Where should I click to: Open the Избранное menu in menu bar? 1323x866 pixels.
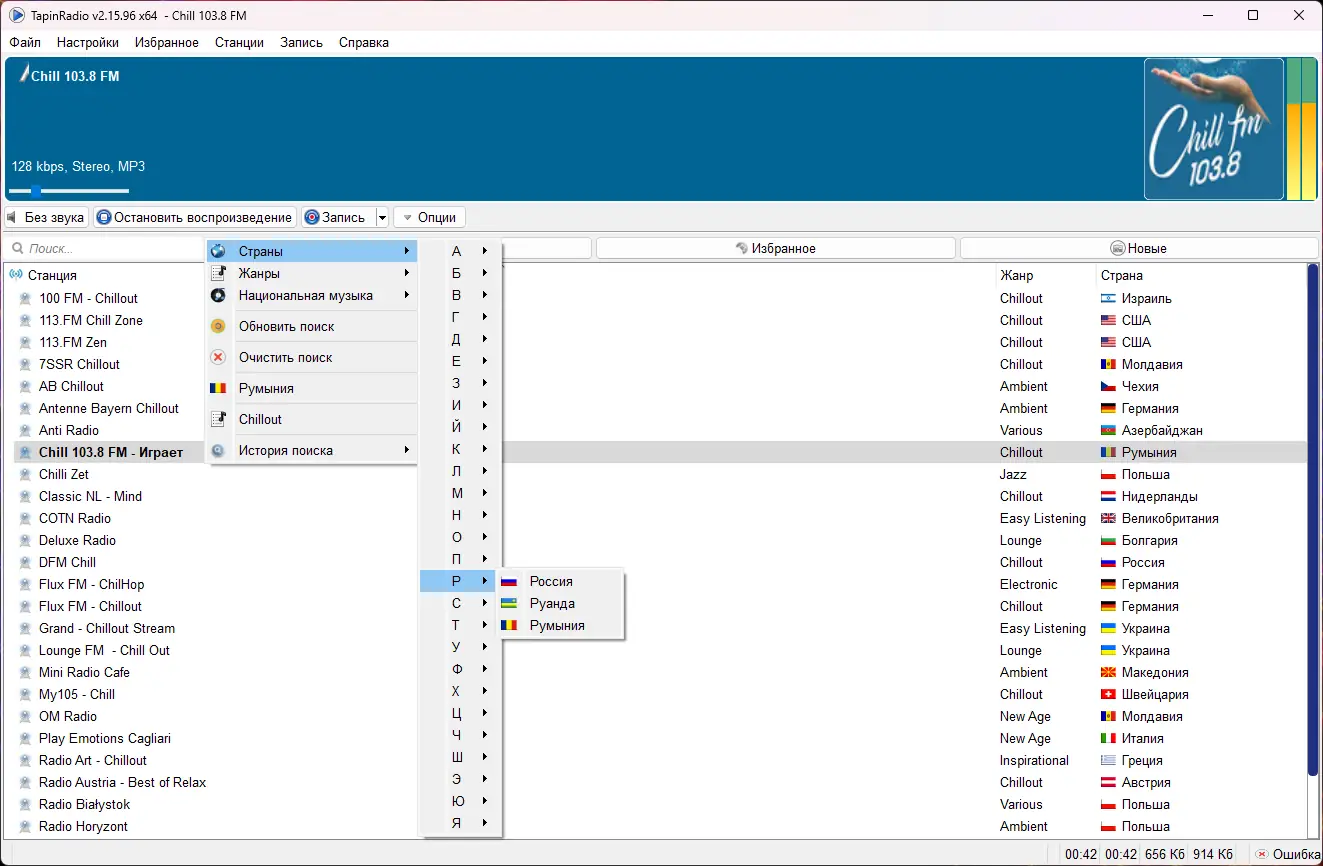click(x=167, y=42)
